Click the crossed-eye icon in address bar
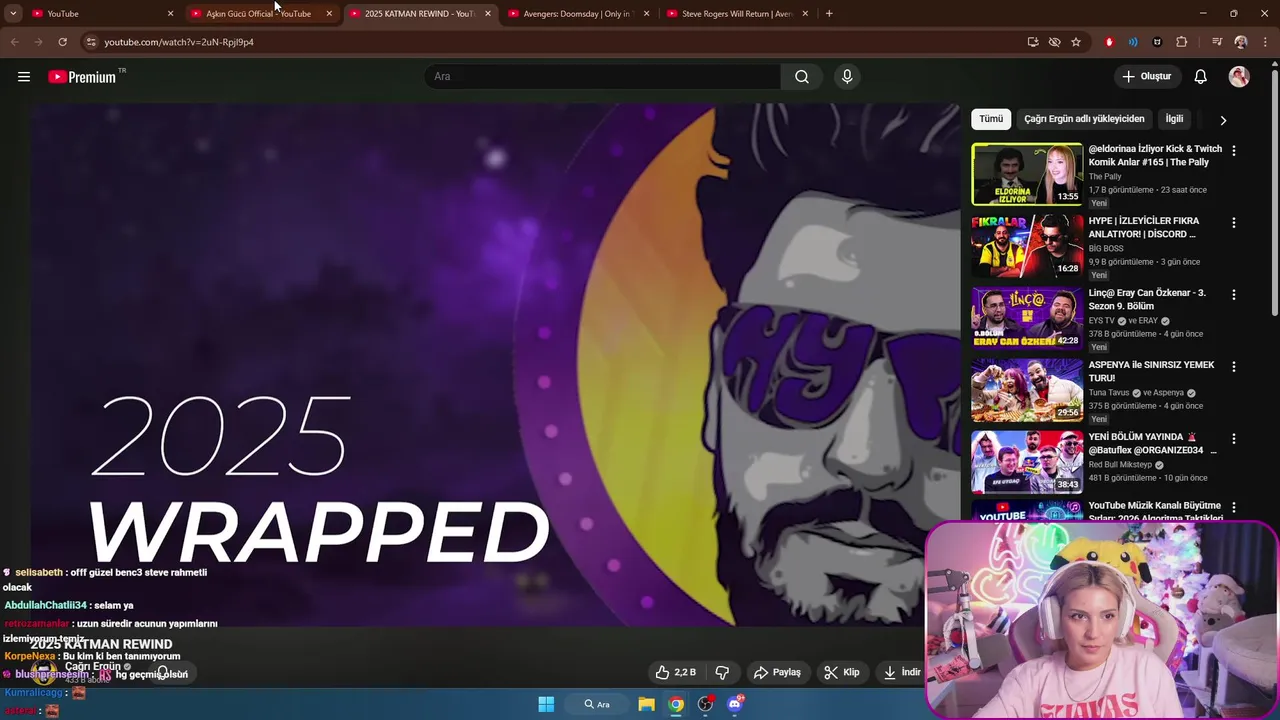1280x720 pixels. click(x=1054, y=42)
